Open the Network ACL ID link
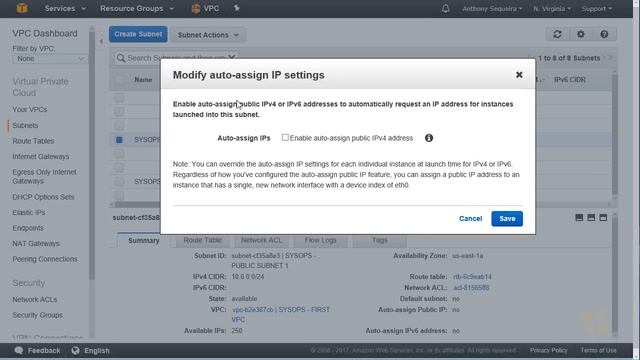The width and height of the screenshot is (640, 360). 471,287
